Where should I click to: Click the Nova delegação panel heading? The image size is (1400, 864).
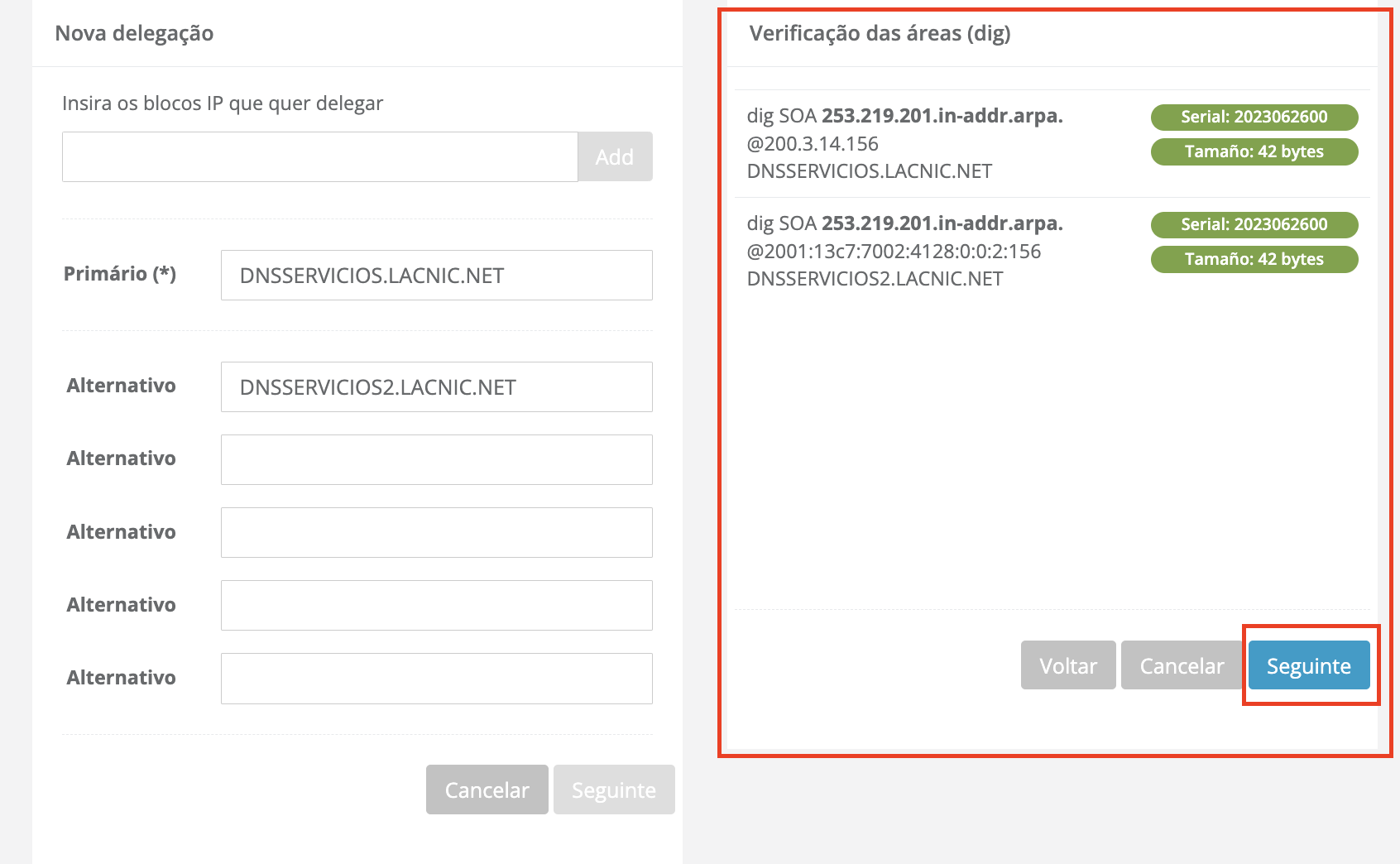[x=134, y=33]
